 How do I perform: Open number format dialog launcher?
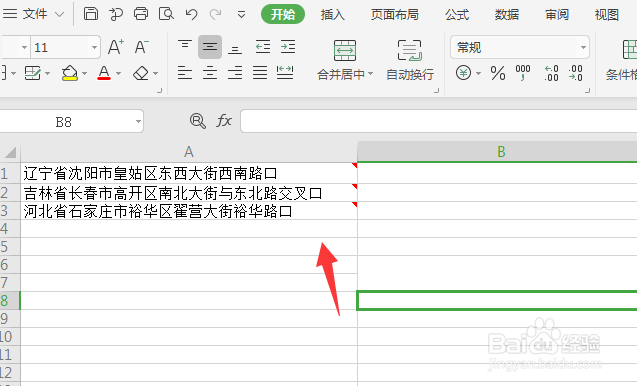(587, 91)
